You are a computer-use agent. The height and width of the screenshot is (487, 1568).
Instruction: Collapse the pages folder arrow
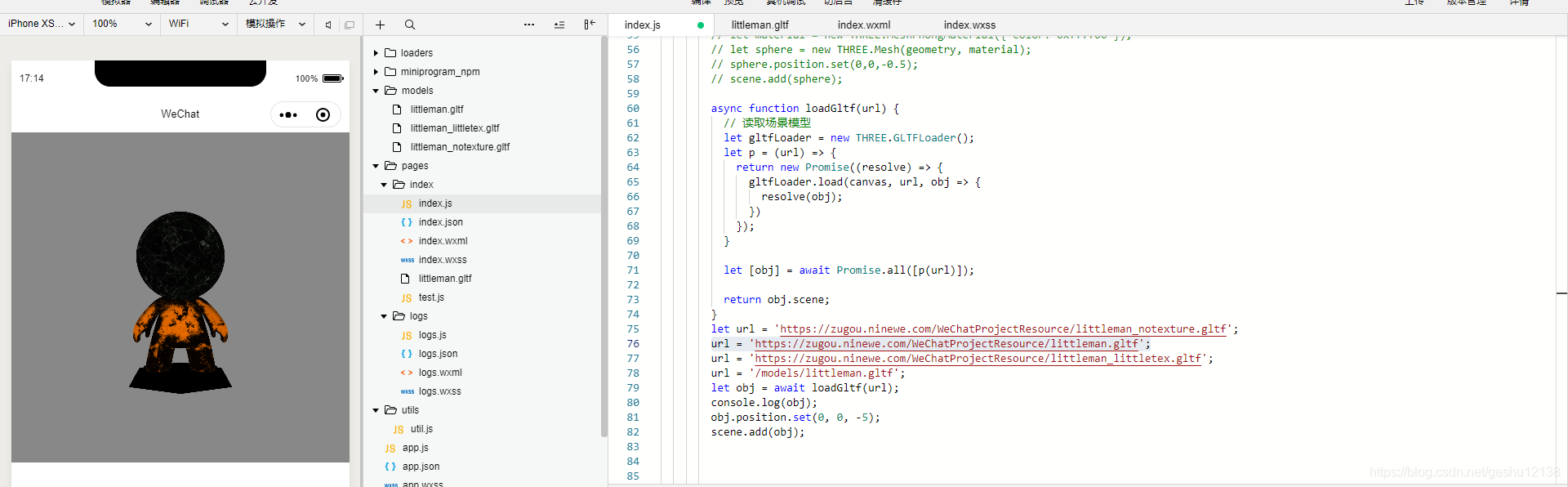click(x=376, y=166)
